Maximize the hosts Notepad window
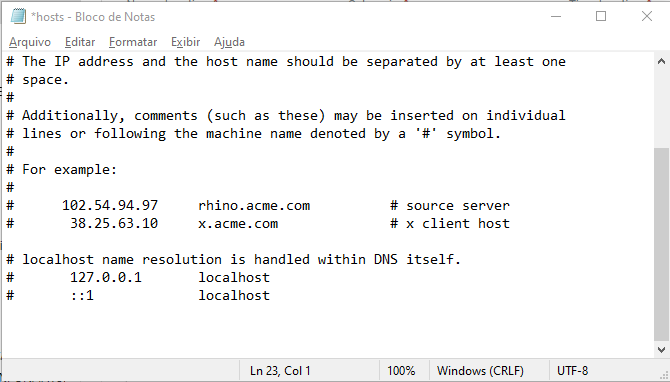Viewport: 670px width, 382px height. click(x=601, y=16)
